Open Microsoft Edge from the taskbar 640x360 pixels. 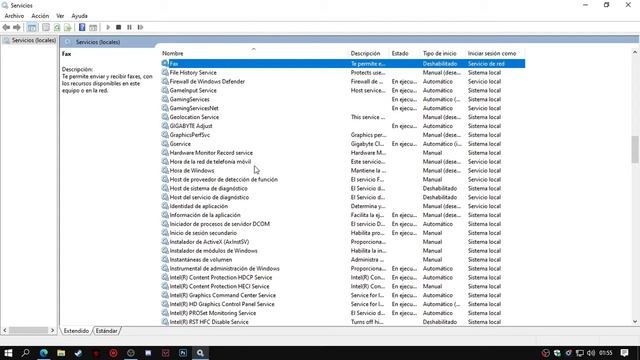44,353
